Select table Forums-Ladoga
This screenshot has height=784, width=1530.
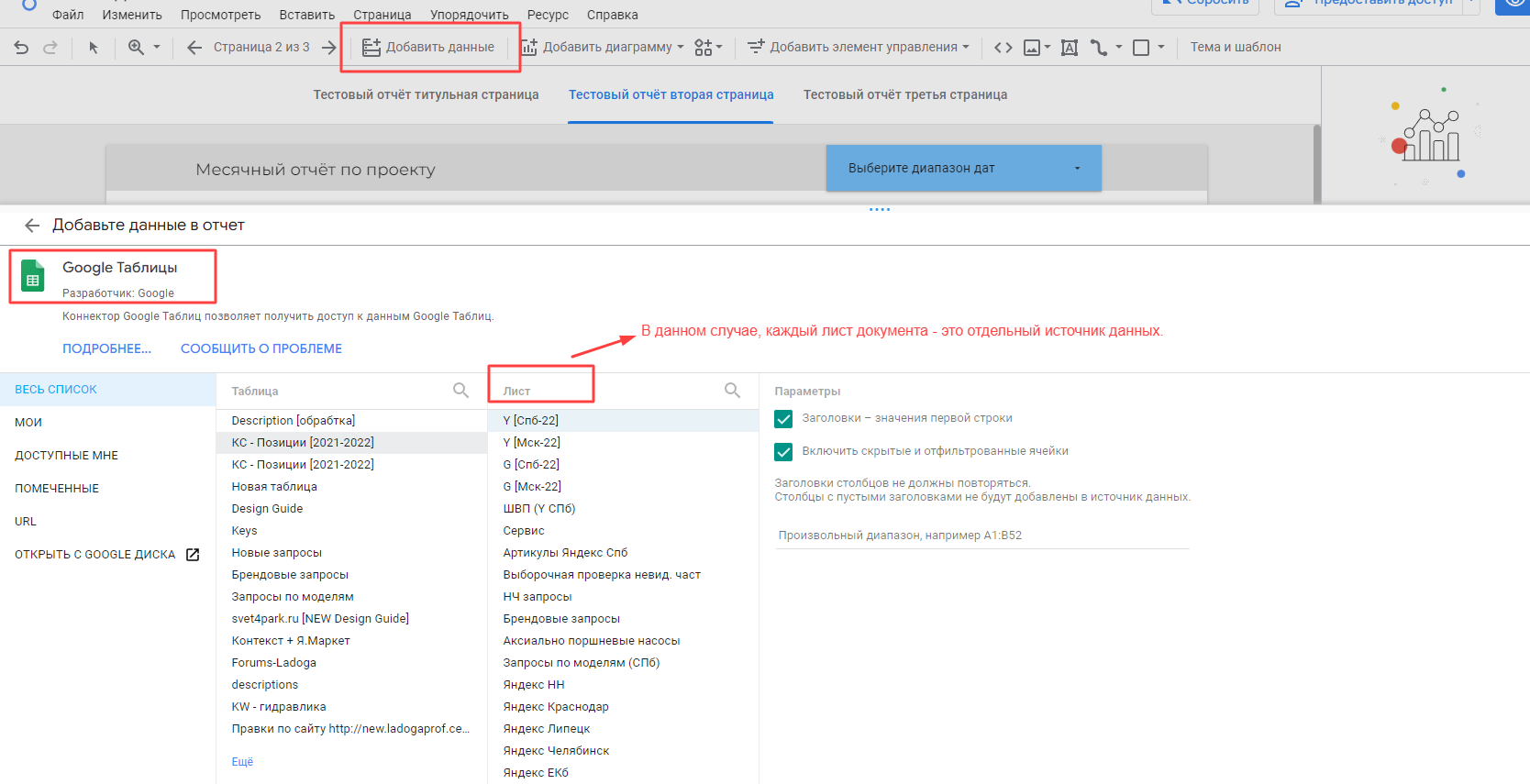[352, 663]
